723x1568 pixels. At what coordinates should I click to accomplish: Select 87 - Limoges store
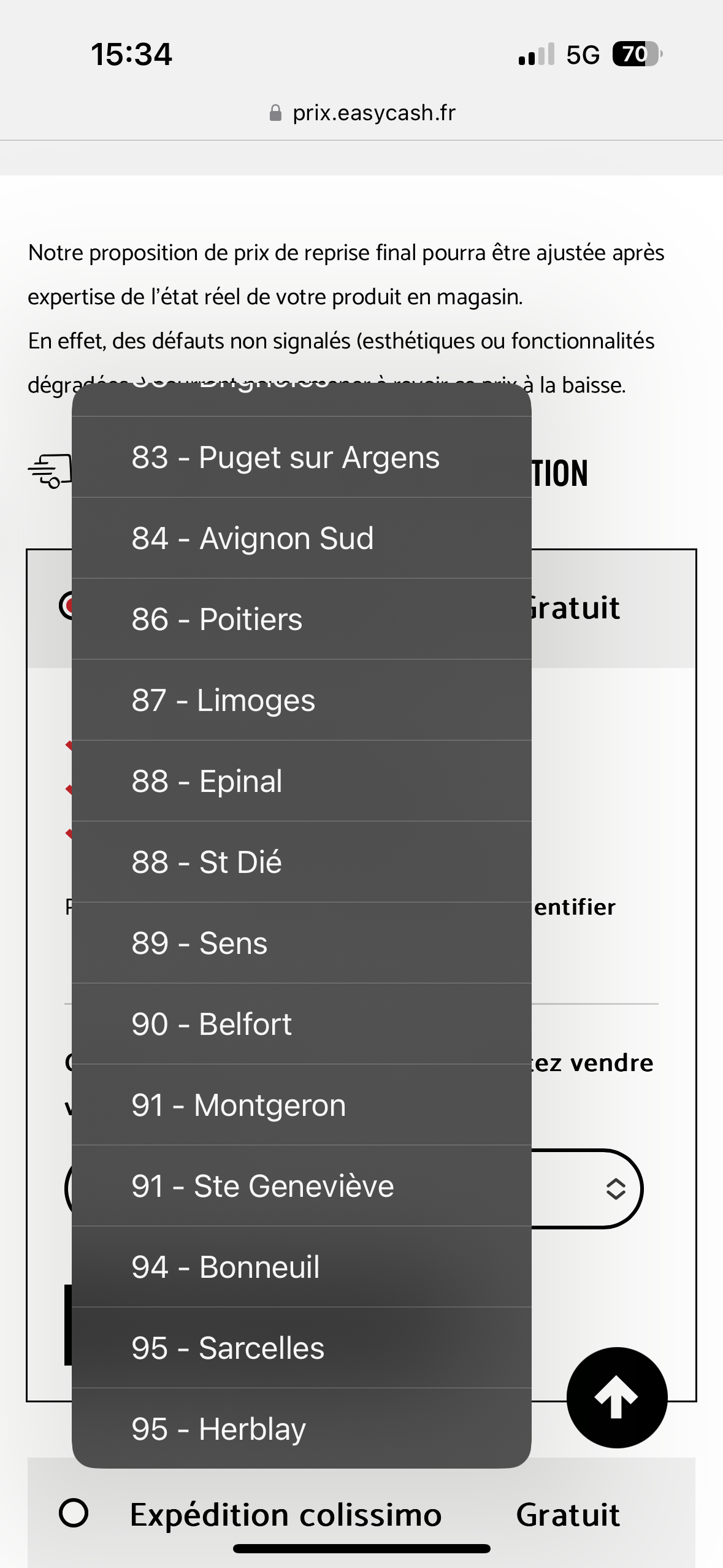coord(302,700)
